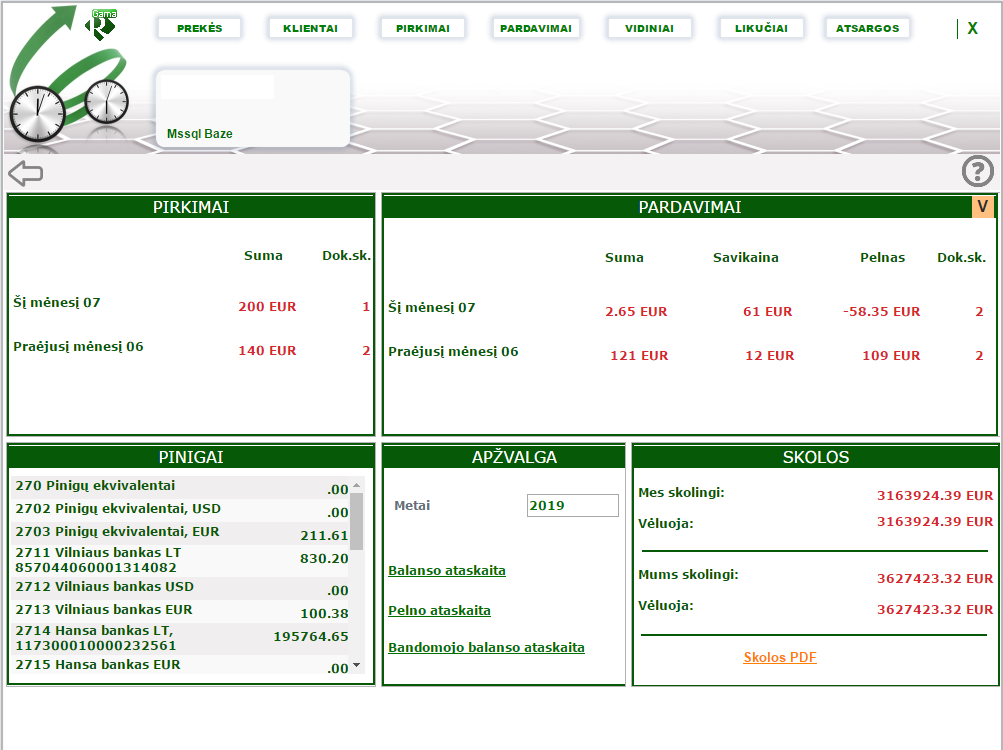Open the Vidiniai menu
1003x750 pixels.
(x=648, y=28)
